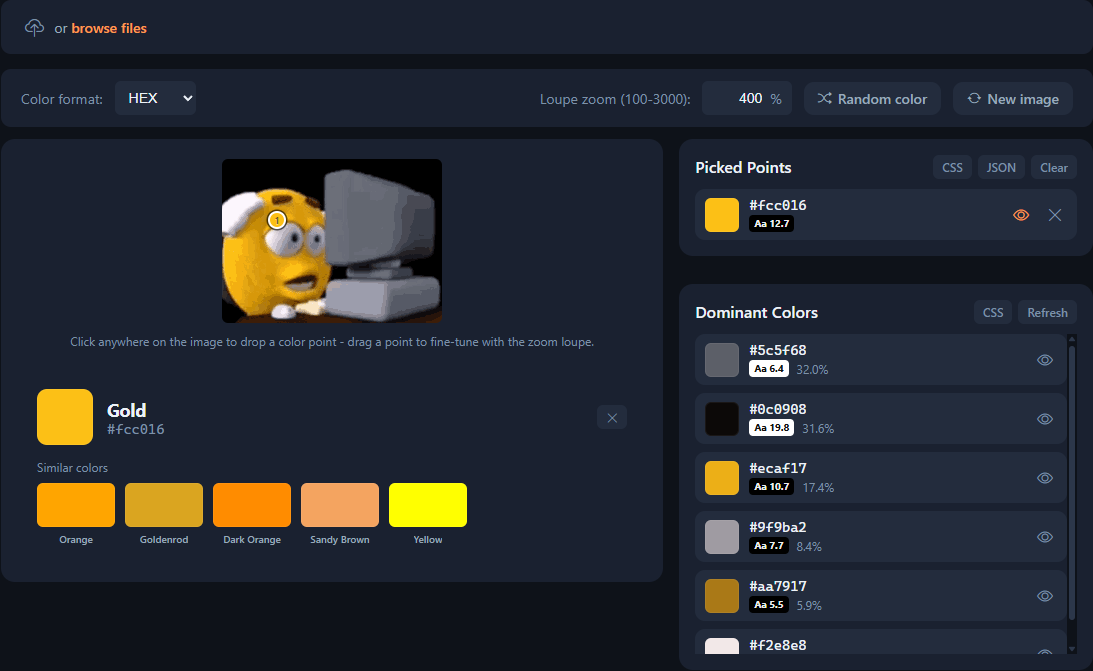Click the refresh icon in New image
Screen dimensions: 1093x671
tap(974, 98)
